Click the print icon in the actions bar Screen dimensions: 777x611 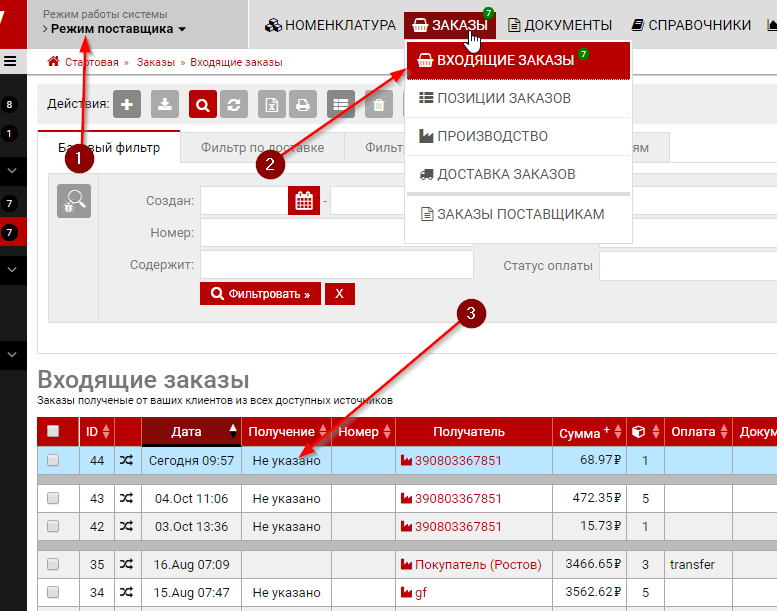coord(303,104)
